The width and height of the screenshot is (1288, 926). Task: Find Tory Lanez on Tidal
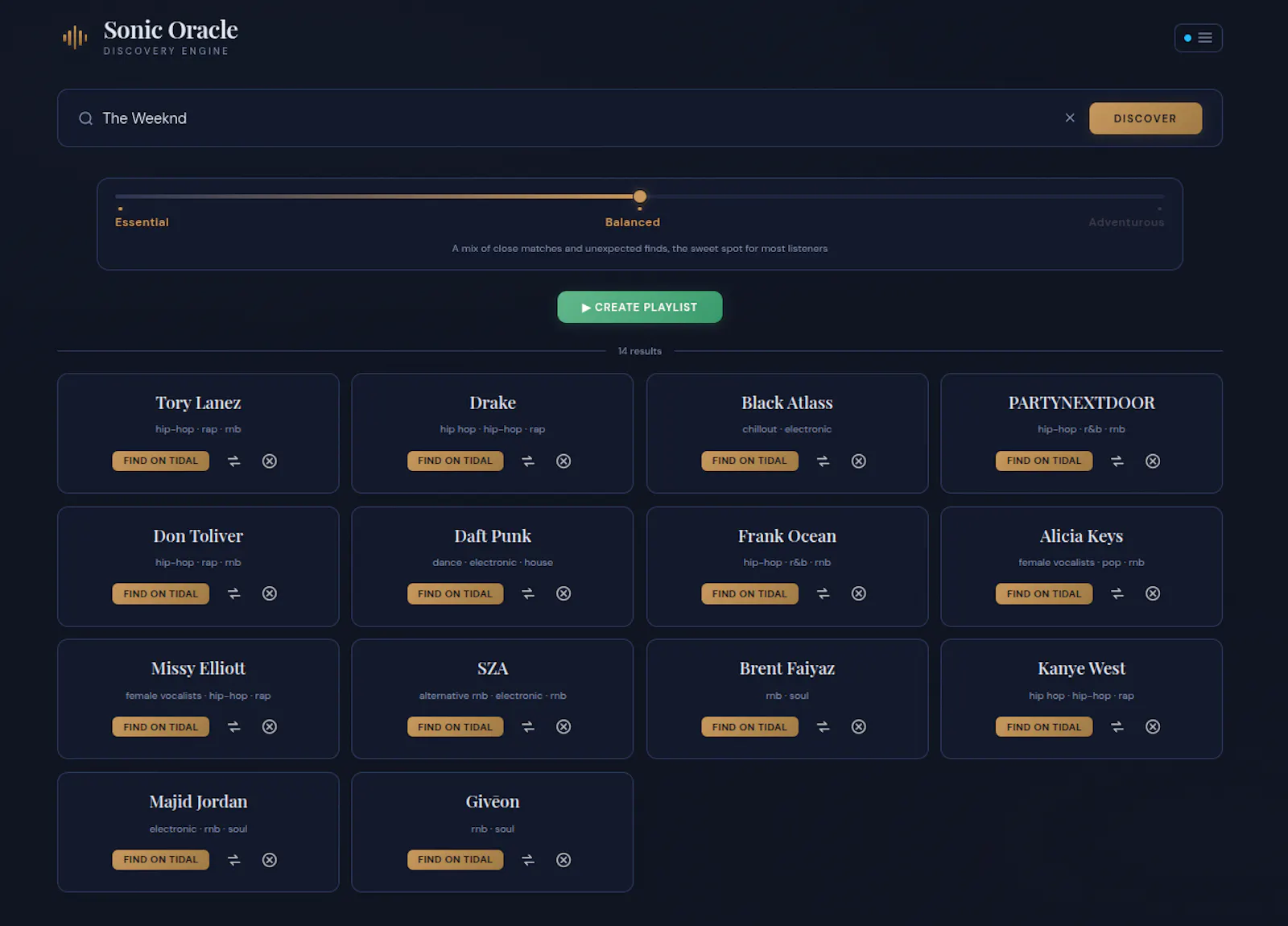point(161,461)
